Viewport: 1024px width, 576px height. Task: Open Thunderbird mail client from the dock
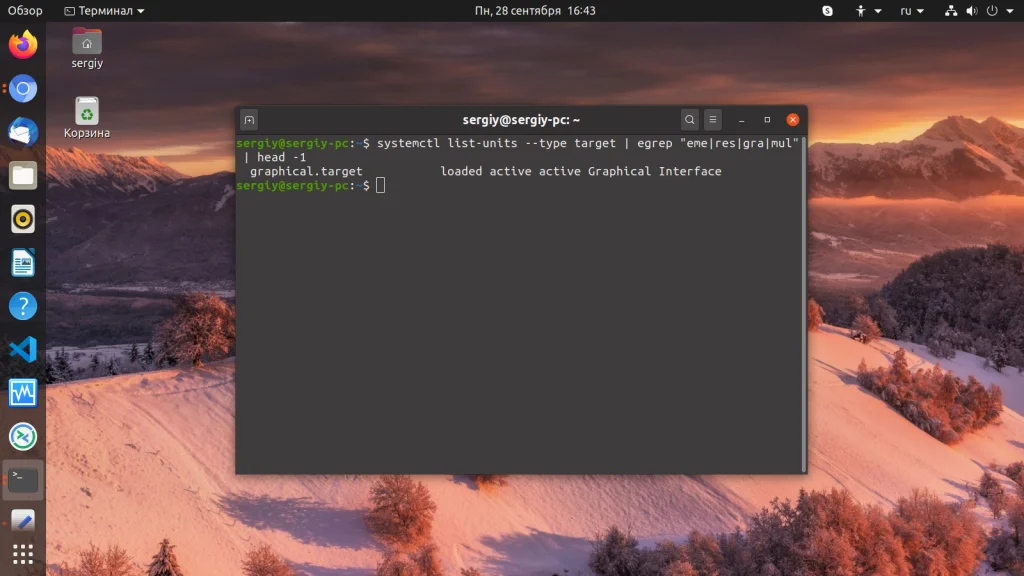click(x=22, y=131)
